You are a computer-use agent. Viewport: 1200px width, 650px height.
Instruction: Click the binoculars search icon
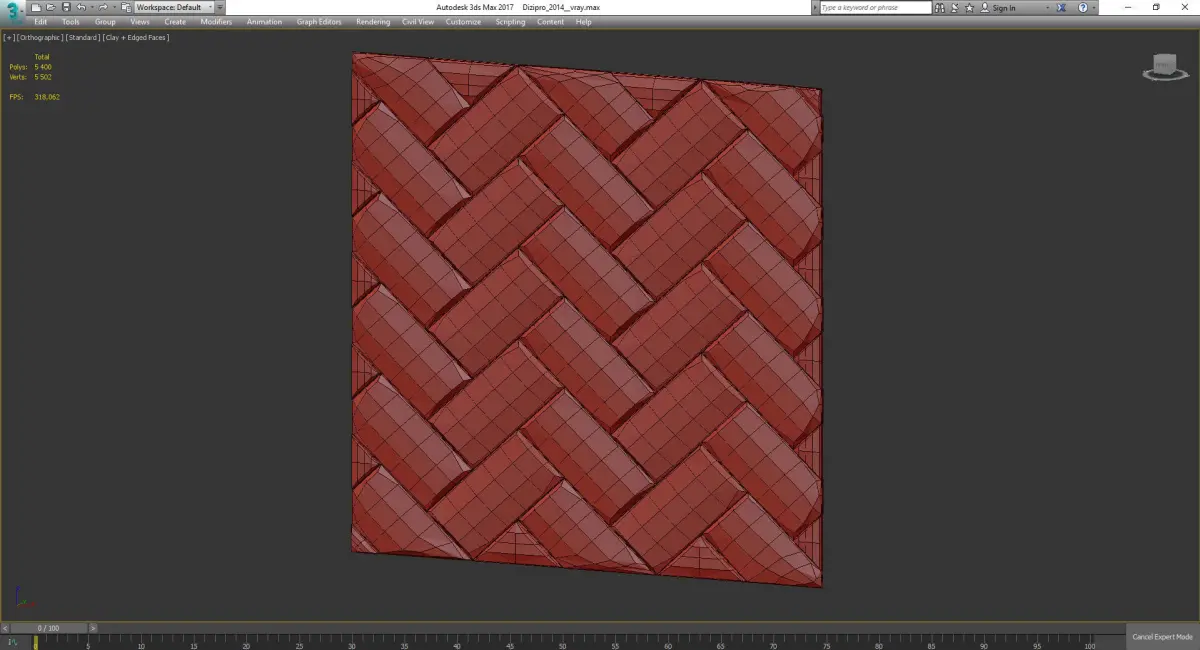coord(940,7)
